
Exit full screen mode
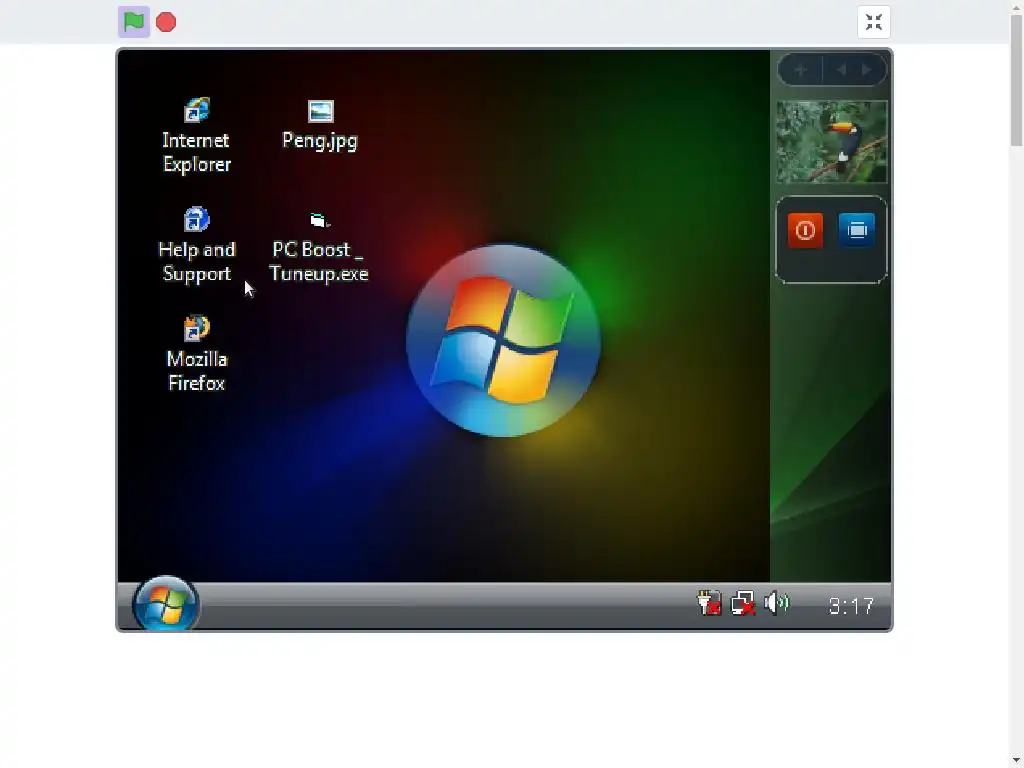point(874,22)
